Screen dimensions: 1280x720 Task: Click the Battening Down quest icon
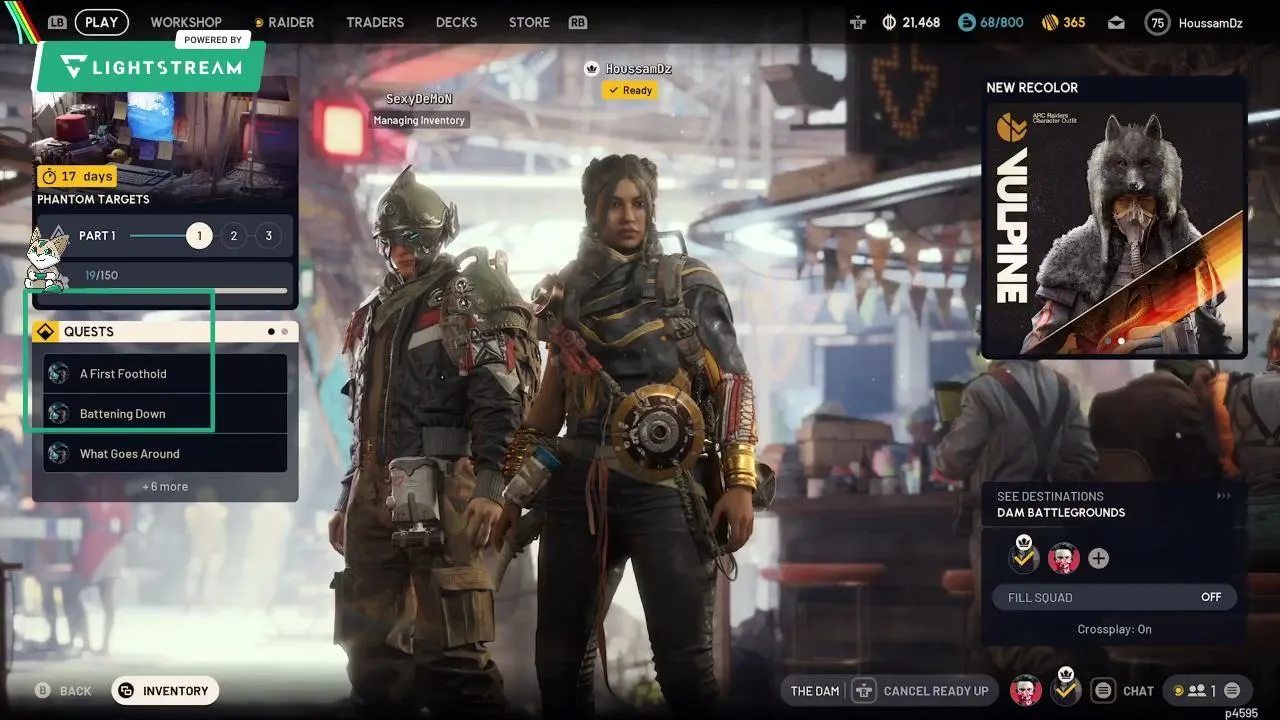click(58, 413)
